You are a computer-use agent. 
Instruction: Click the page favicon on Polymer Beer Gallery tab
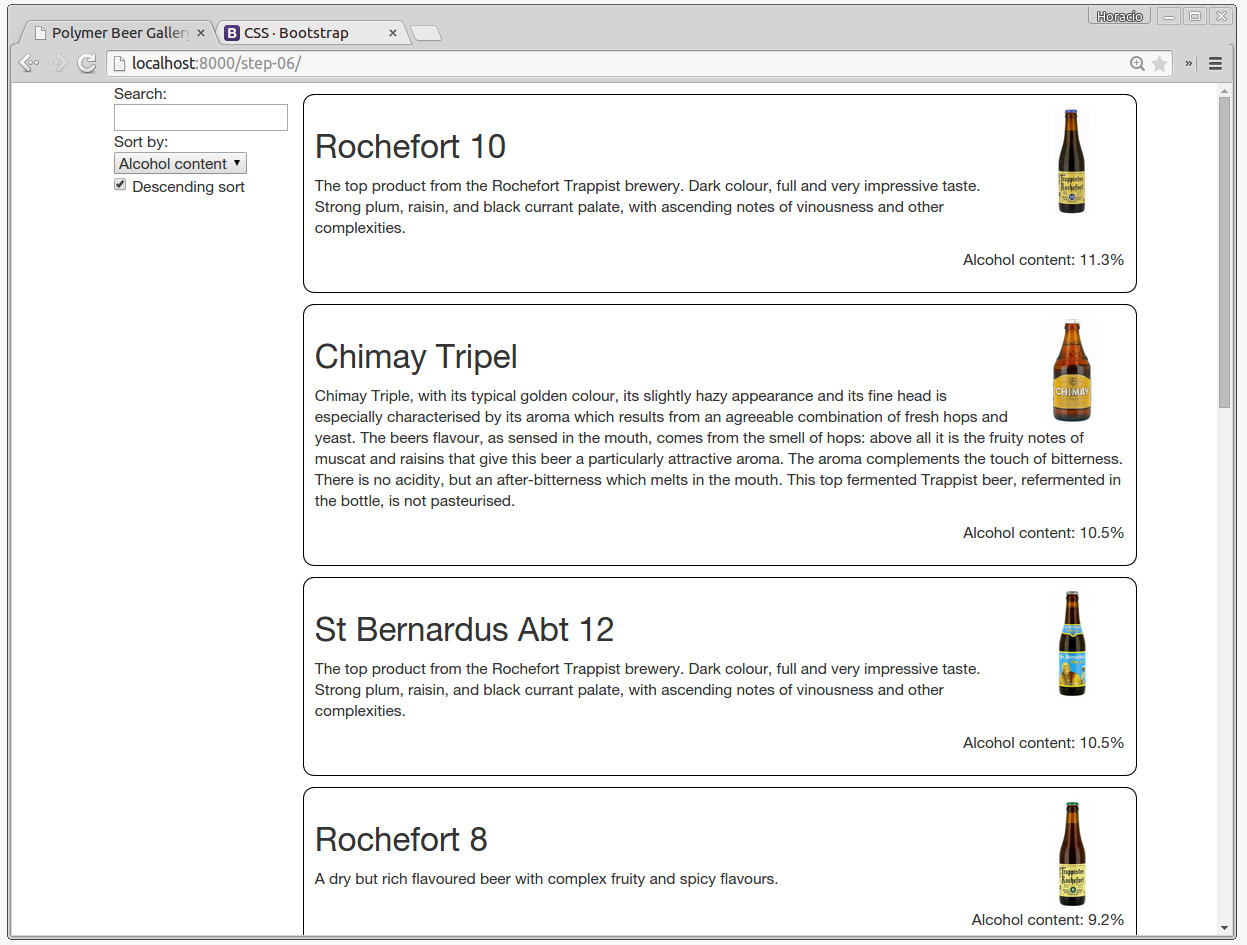40,33
